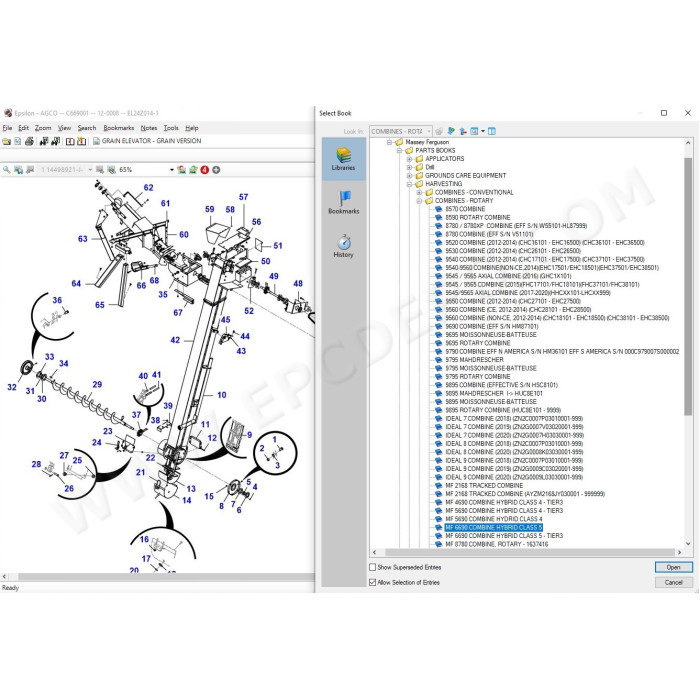Collapse the Massey Ferguson tree node
Screen dimensions: 700x700
point(389,142)
